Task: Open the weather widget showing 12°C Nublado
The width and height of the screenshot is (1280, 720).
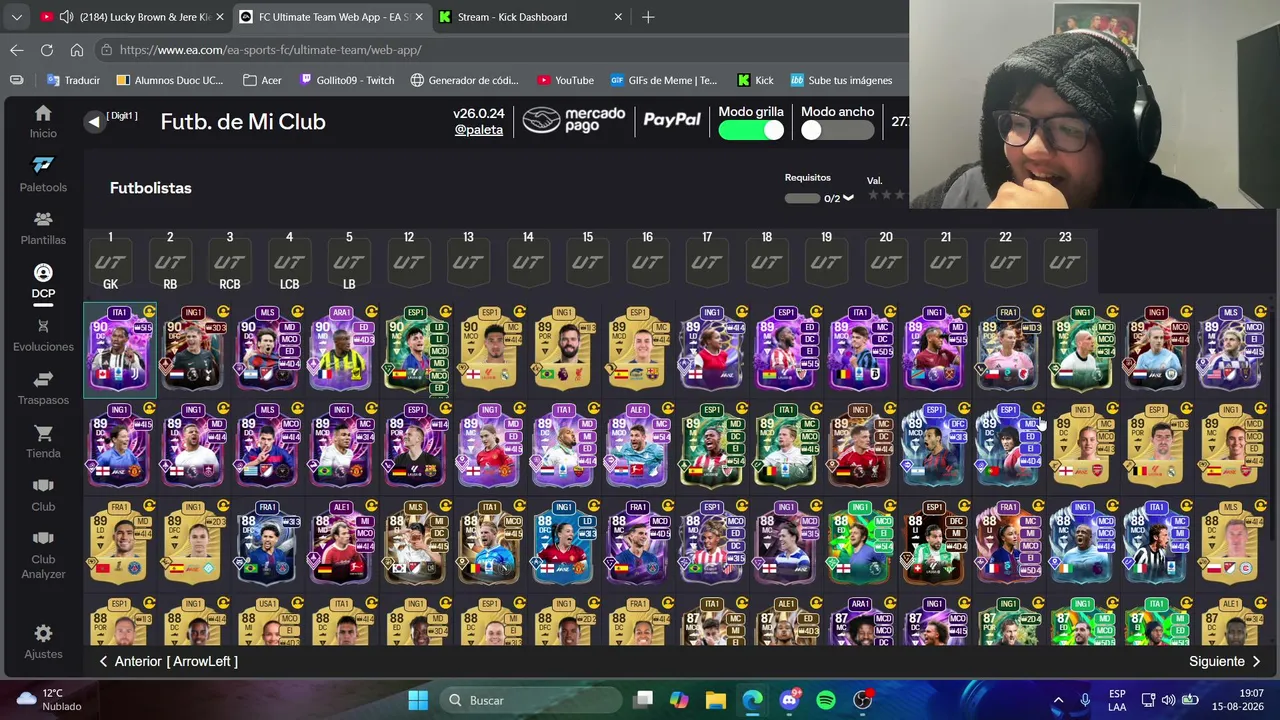Action: tap(50, 700)
